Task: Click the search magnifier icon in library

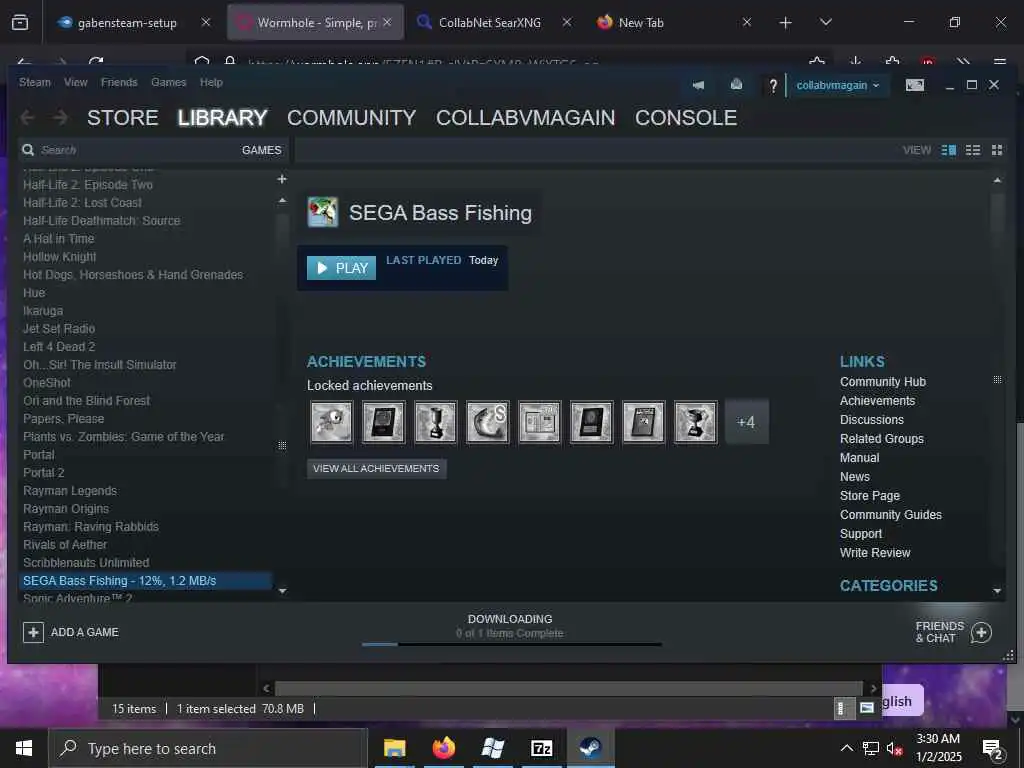Action: tap(28, 150)
